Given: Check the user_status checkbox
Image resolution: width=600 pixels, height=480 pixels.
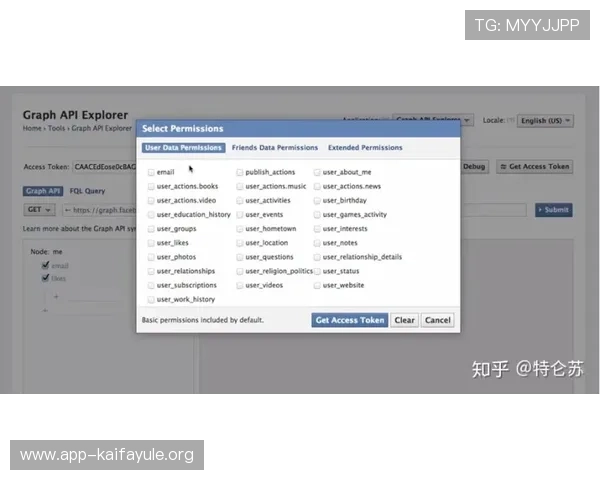Looking at the screenshot, I should [317, 271].
